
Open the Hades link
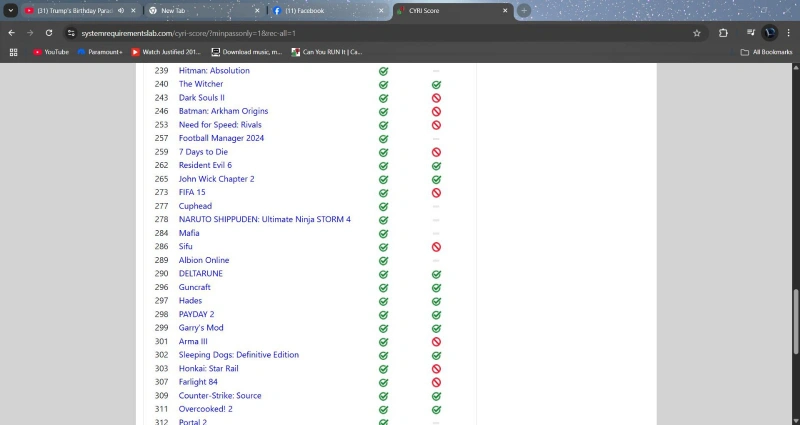coord(190,301)
